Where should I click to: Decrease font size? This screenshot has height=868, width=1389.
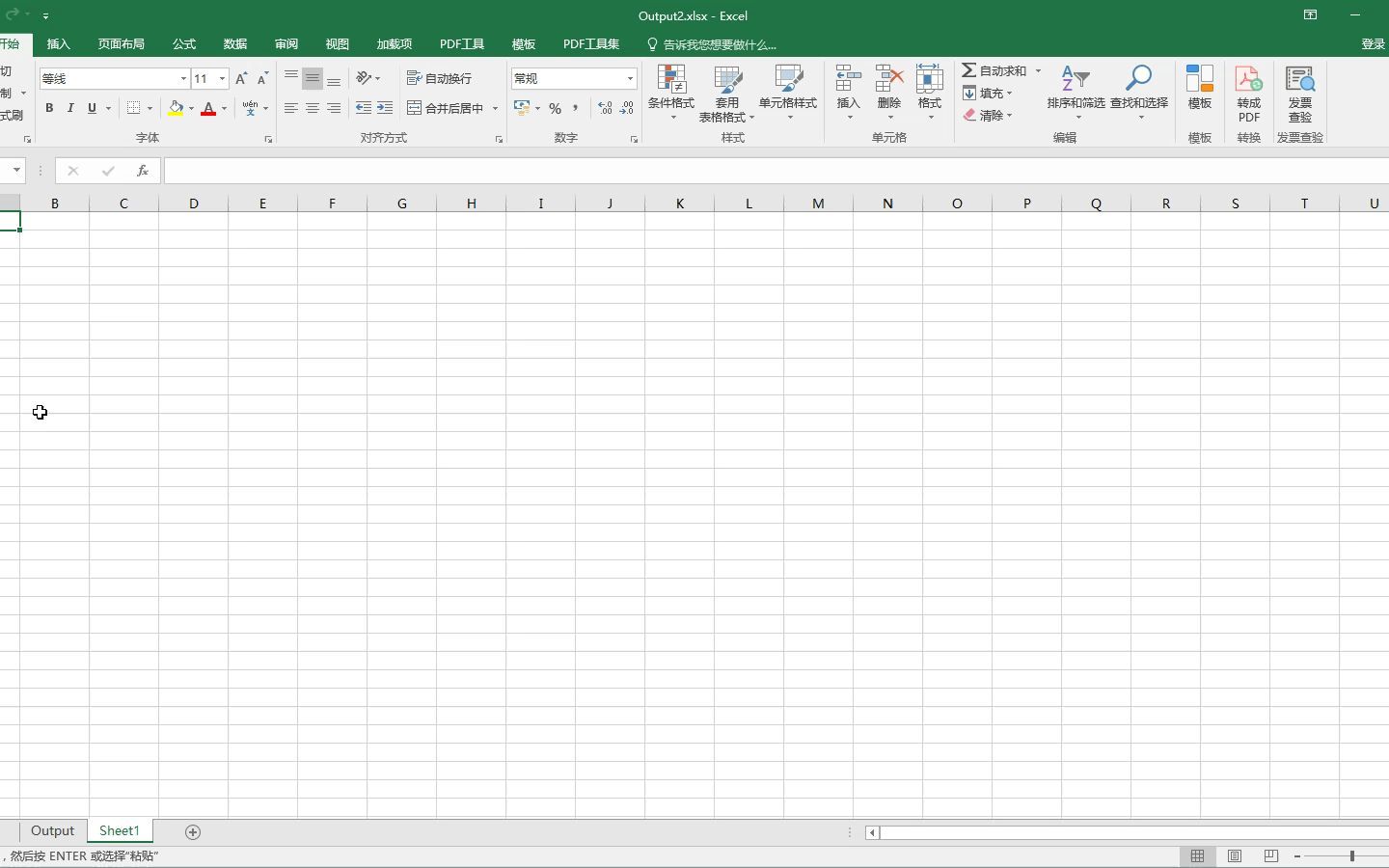tap(262, 78)
